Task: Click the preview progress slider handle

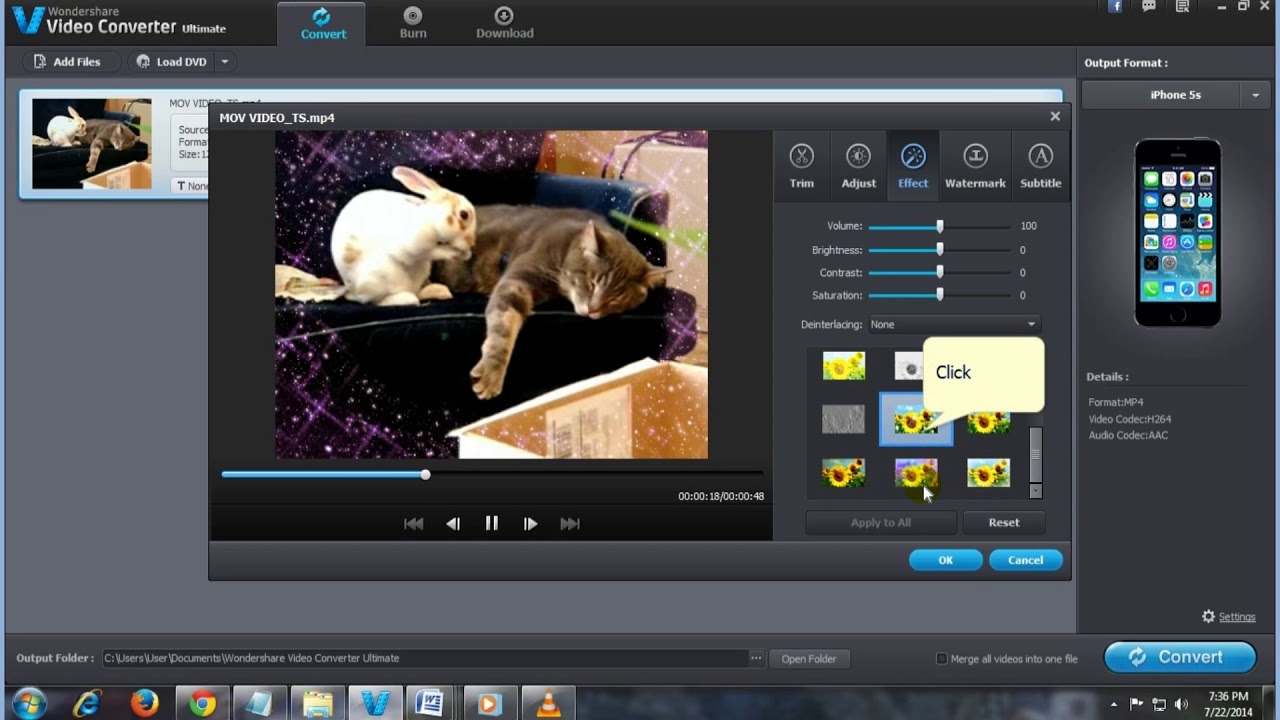Action: 425,474
